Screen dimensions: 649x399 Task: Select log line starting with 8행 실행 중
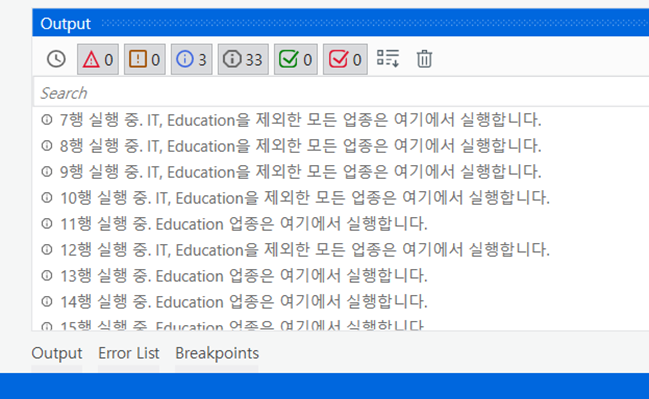tap(300, 146)
